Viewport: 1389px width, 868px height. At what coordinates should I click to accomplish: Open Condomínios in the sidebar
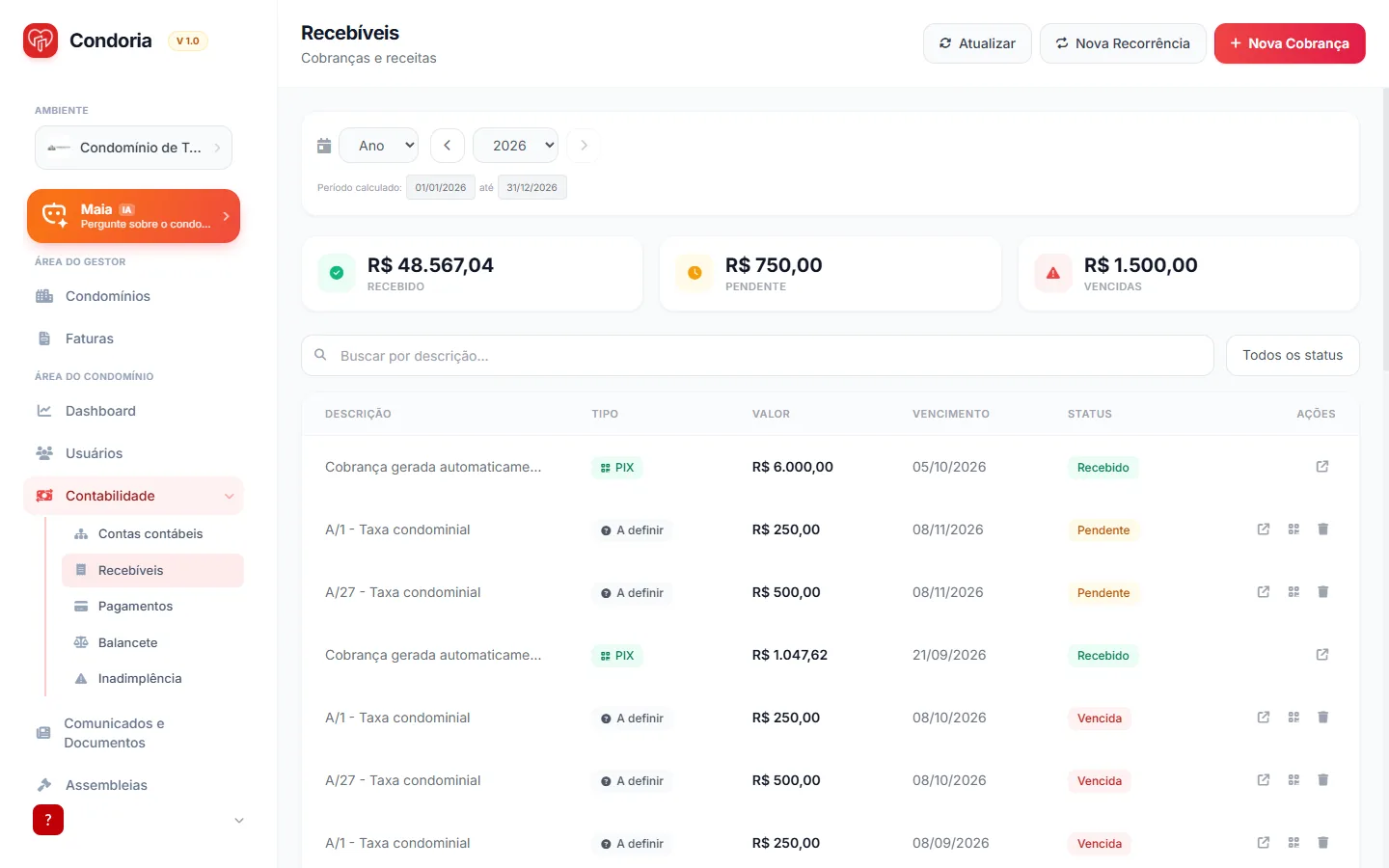pos(133,296)
